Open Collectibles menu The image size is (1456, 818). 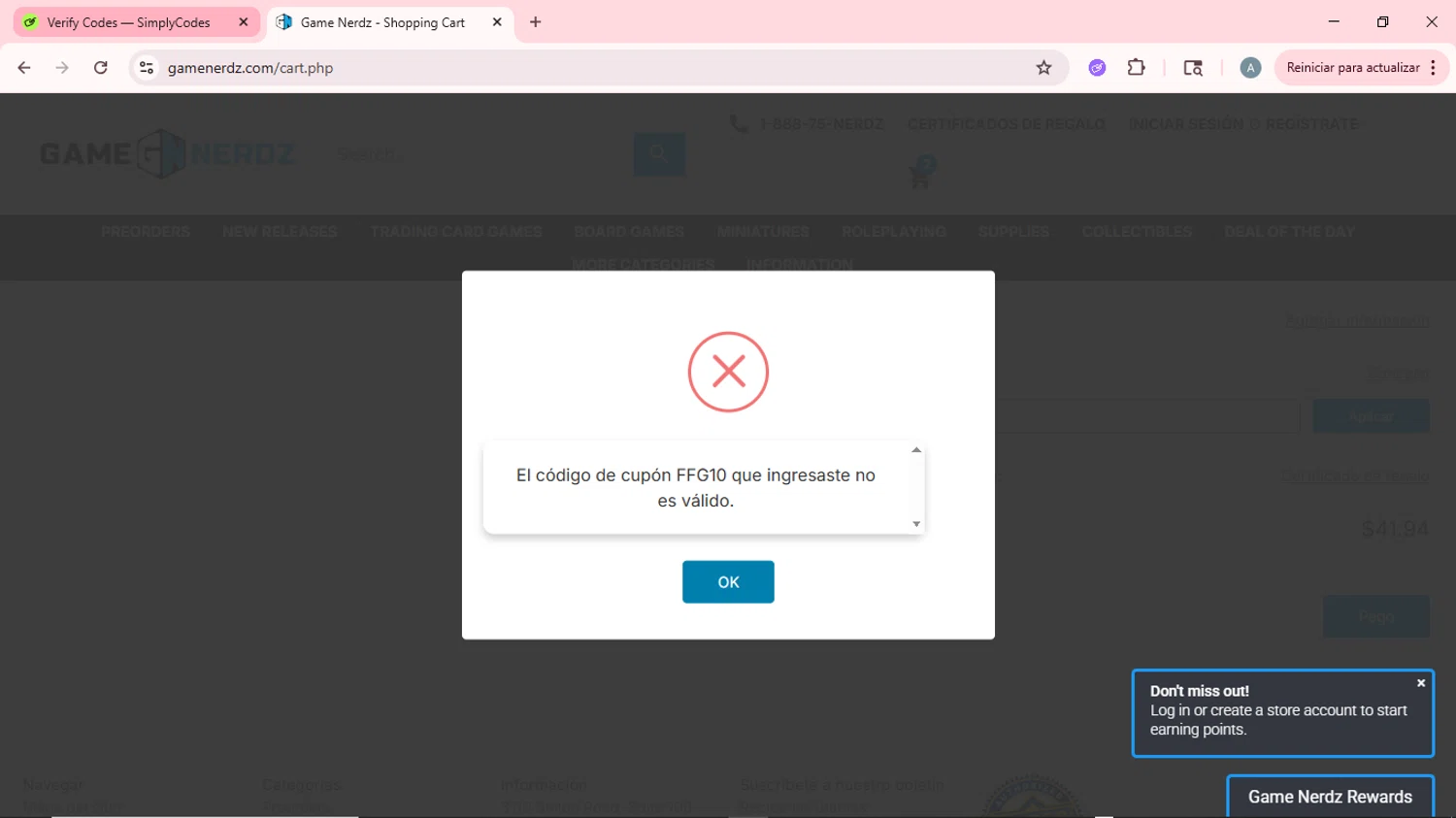pyautogui.click(x=1137, y=232)
